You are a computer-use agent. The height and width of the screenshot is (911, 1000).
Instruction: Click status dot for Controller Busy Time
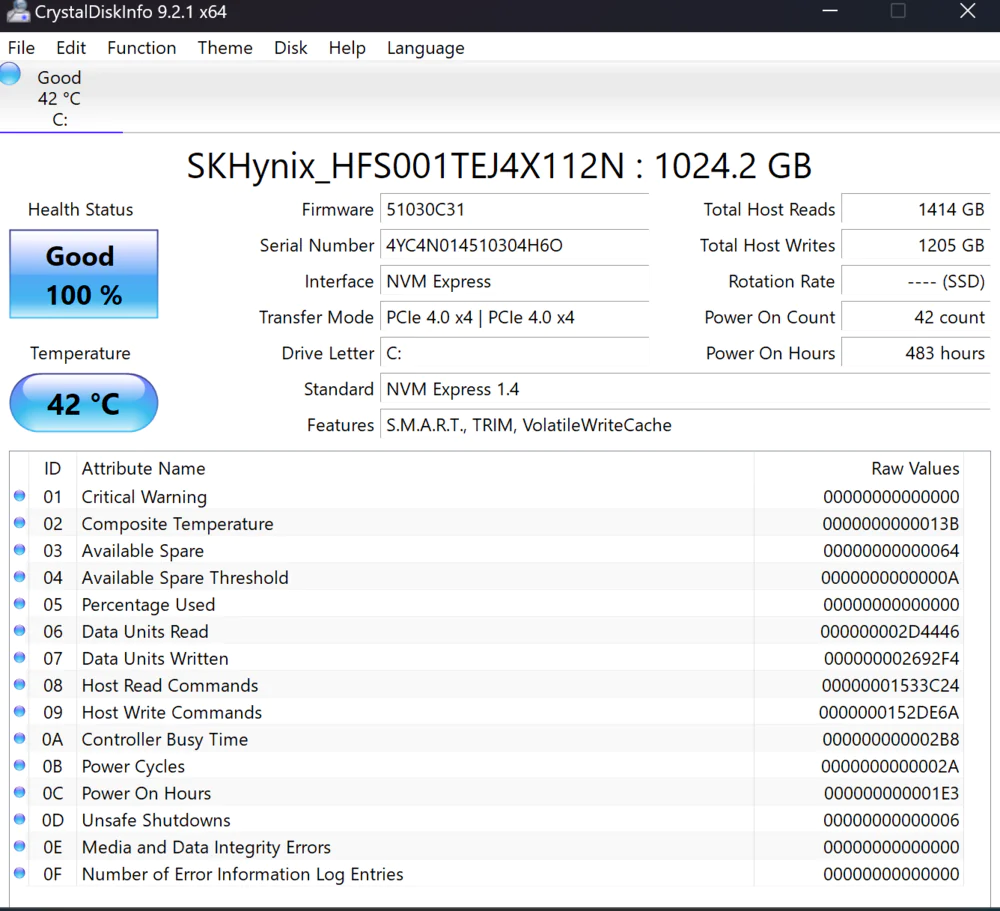(20, 738)
